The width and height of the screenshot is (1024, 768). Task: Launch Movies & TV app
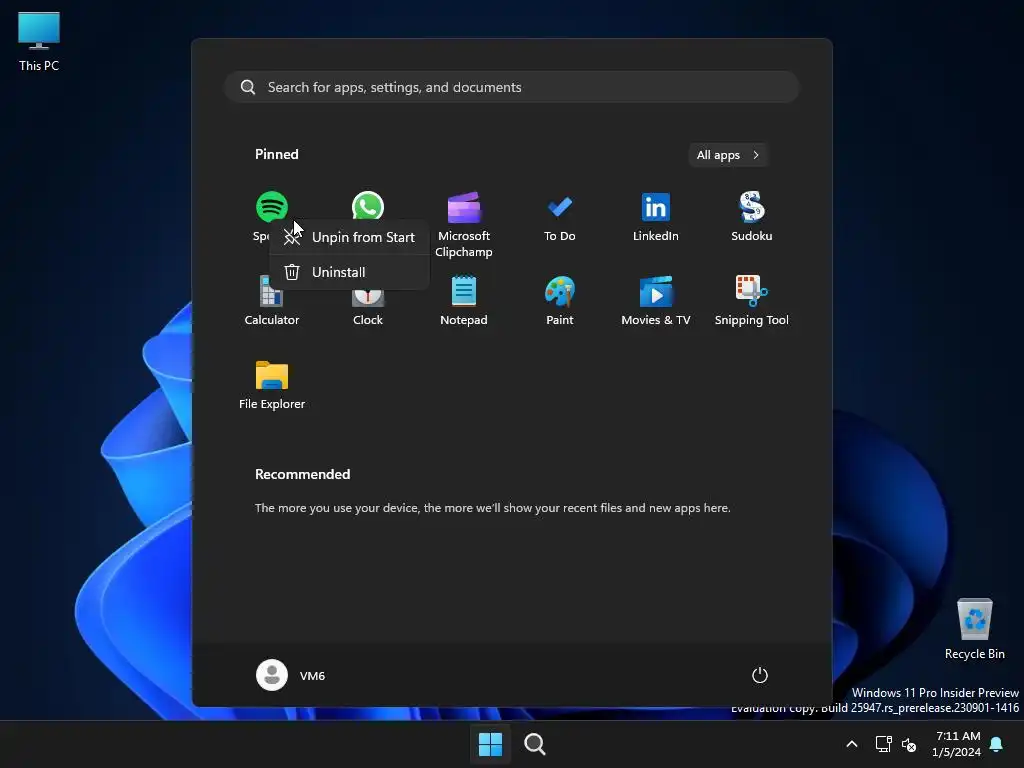(x=656, y=301)
